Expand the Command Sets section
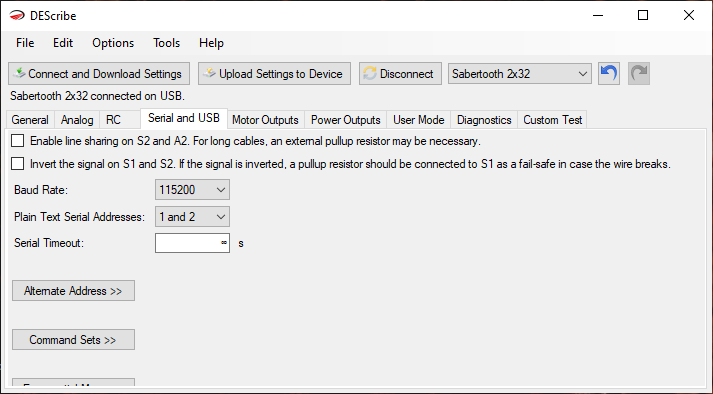 (x=73, y=340)
